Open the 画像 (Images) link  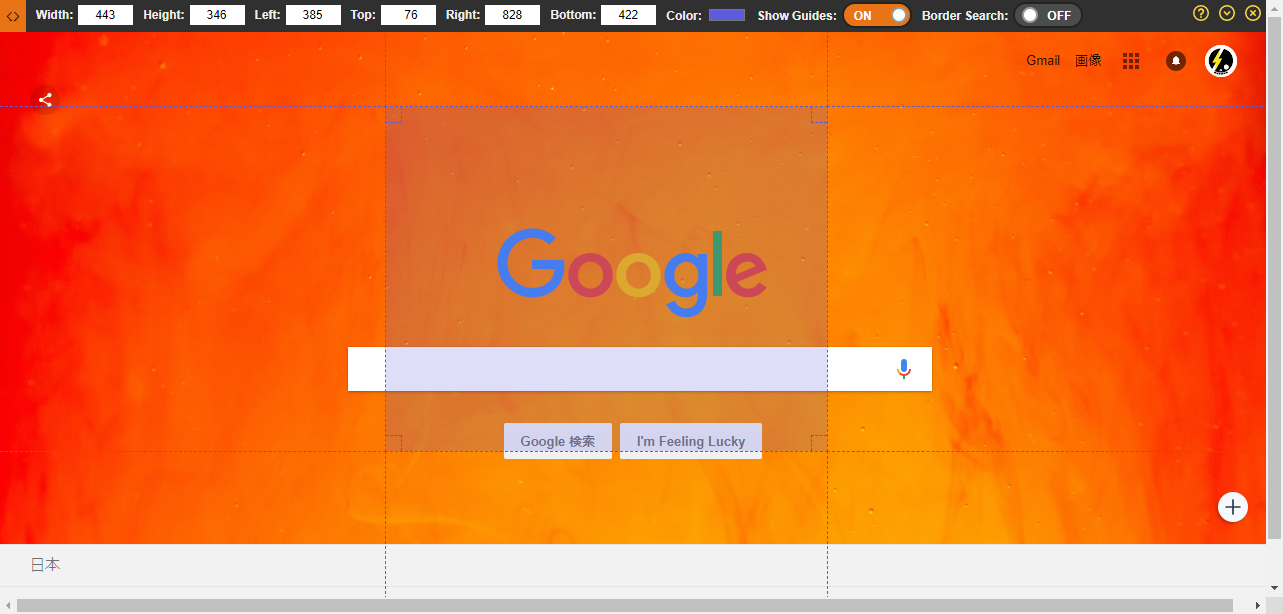click(x=1088, y=61)
